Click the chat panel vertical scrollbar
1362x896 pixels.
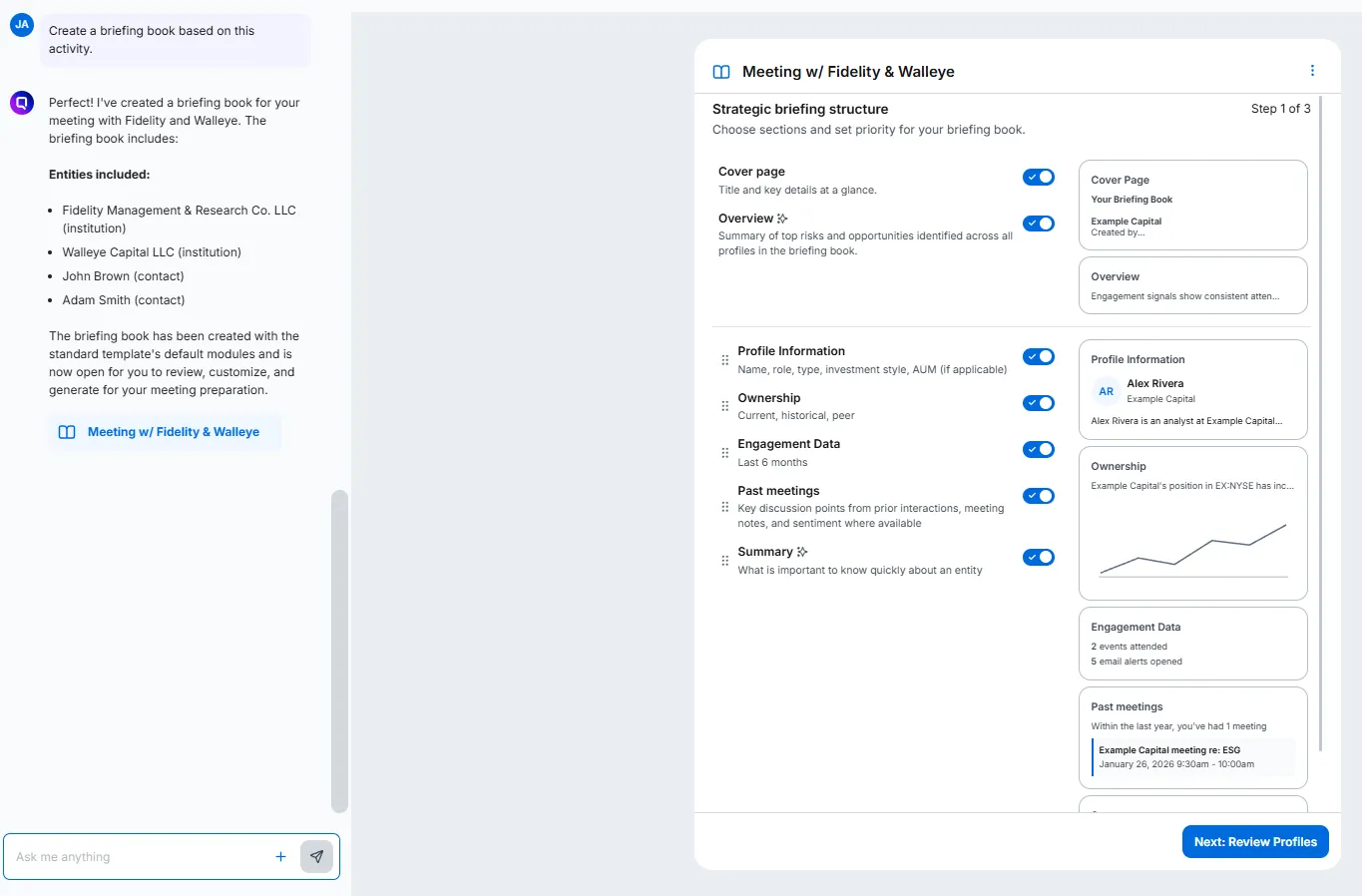pos(339,651)
